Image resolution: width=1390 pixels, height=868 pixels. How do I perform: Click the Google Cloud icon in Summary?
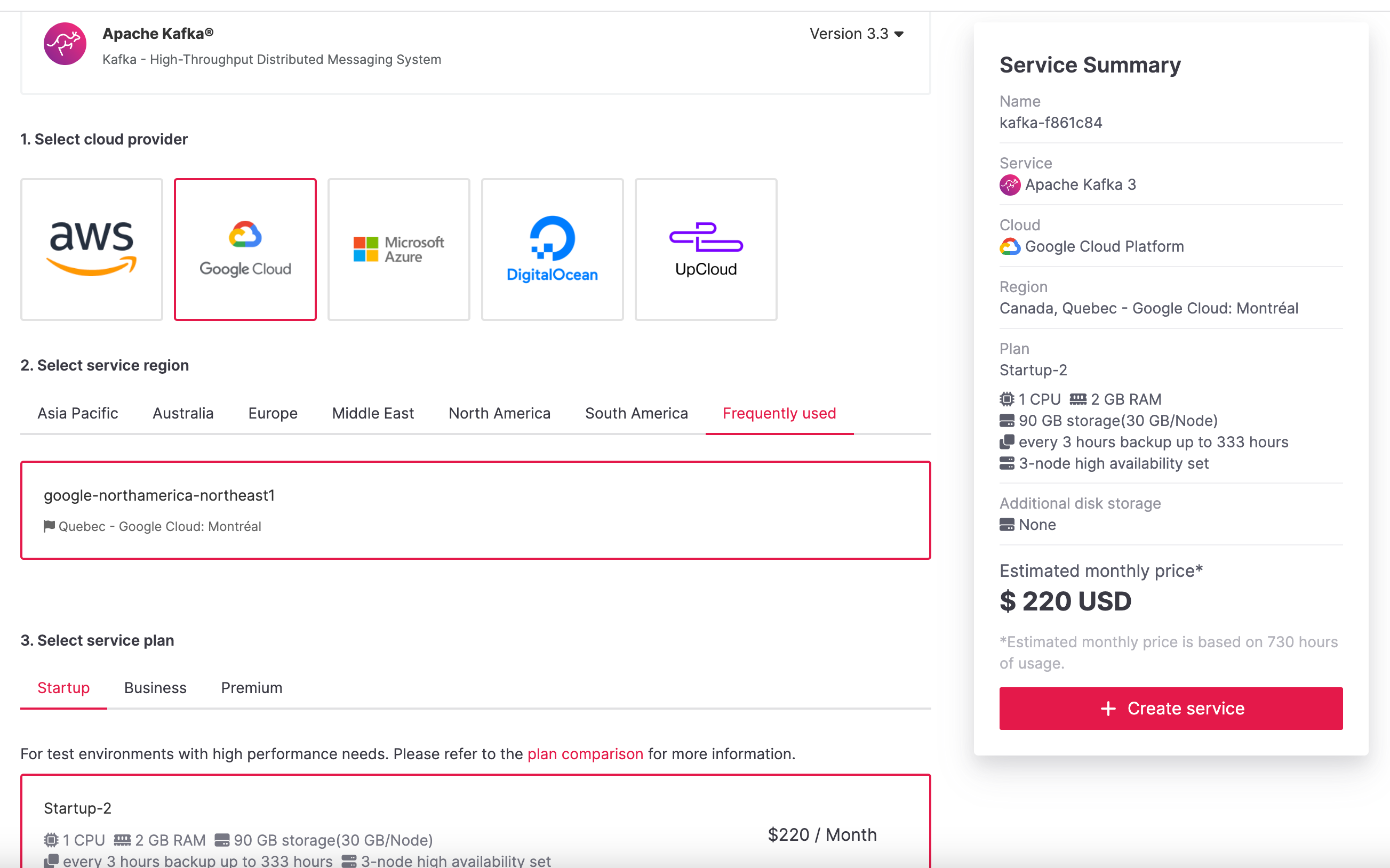[1009, 247]
